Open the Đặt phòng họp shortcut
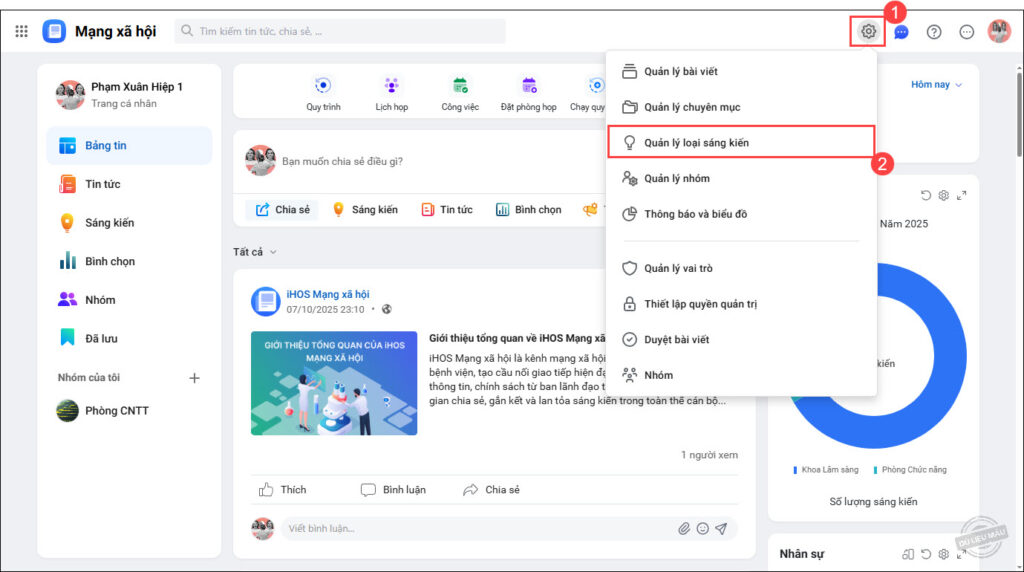 (x=528, y=93)
